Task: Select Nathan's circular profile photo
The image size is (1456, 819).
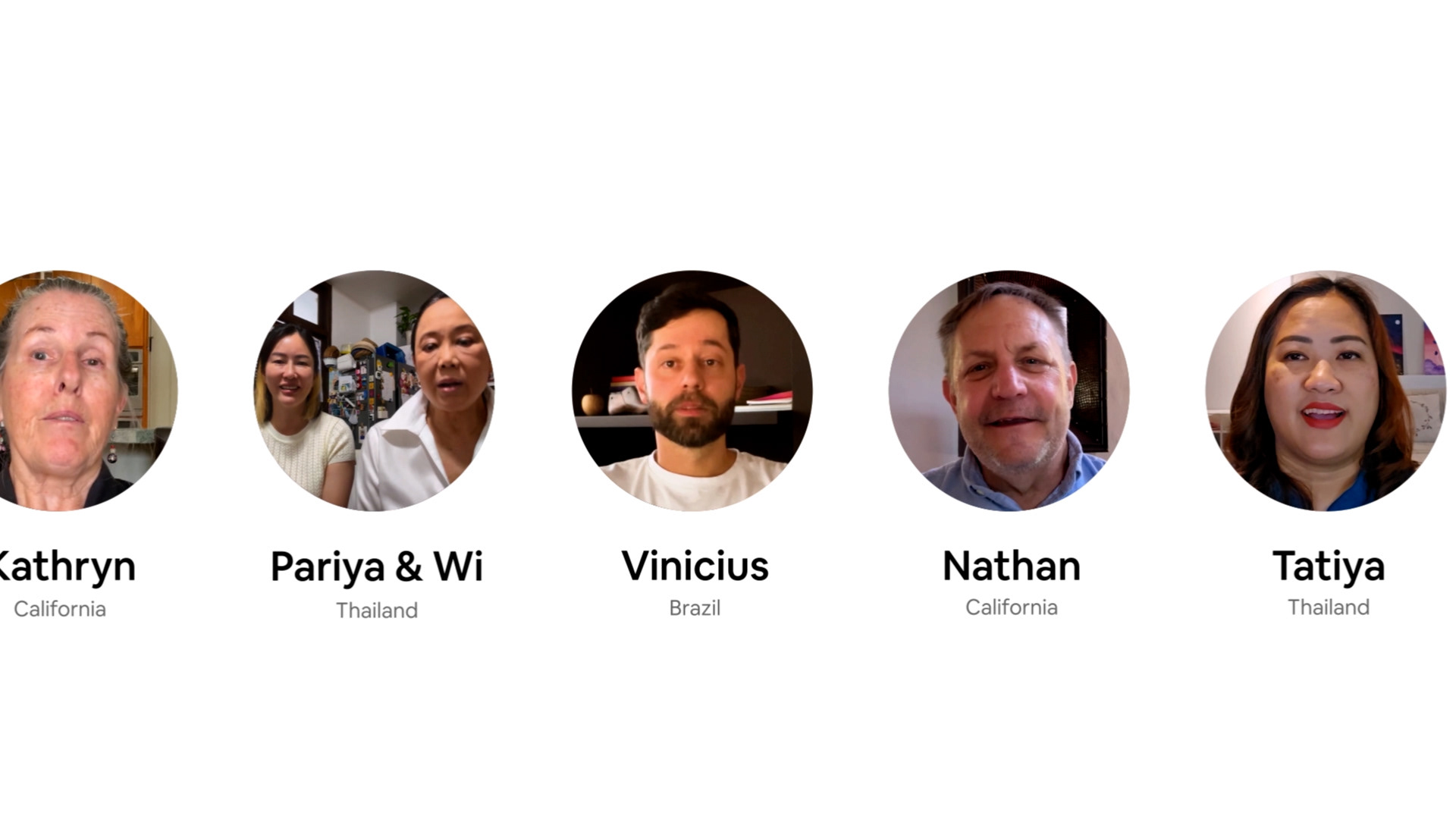Action: point(1009,391)
